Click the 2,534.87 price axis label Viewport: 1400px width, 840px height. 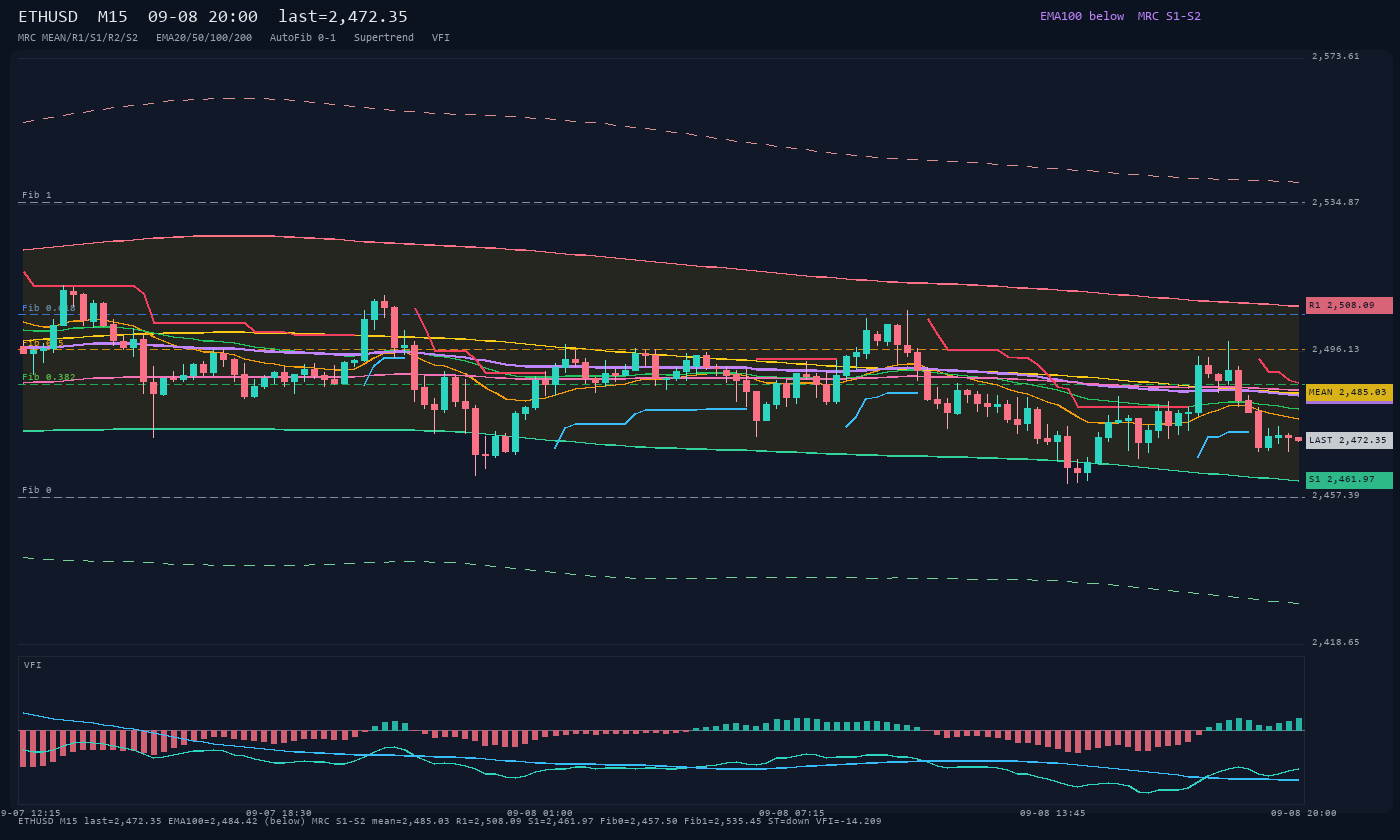(x=1336, y=202)
